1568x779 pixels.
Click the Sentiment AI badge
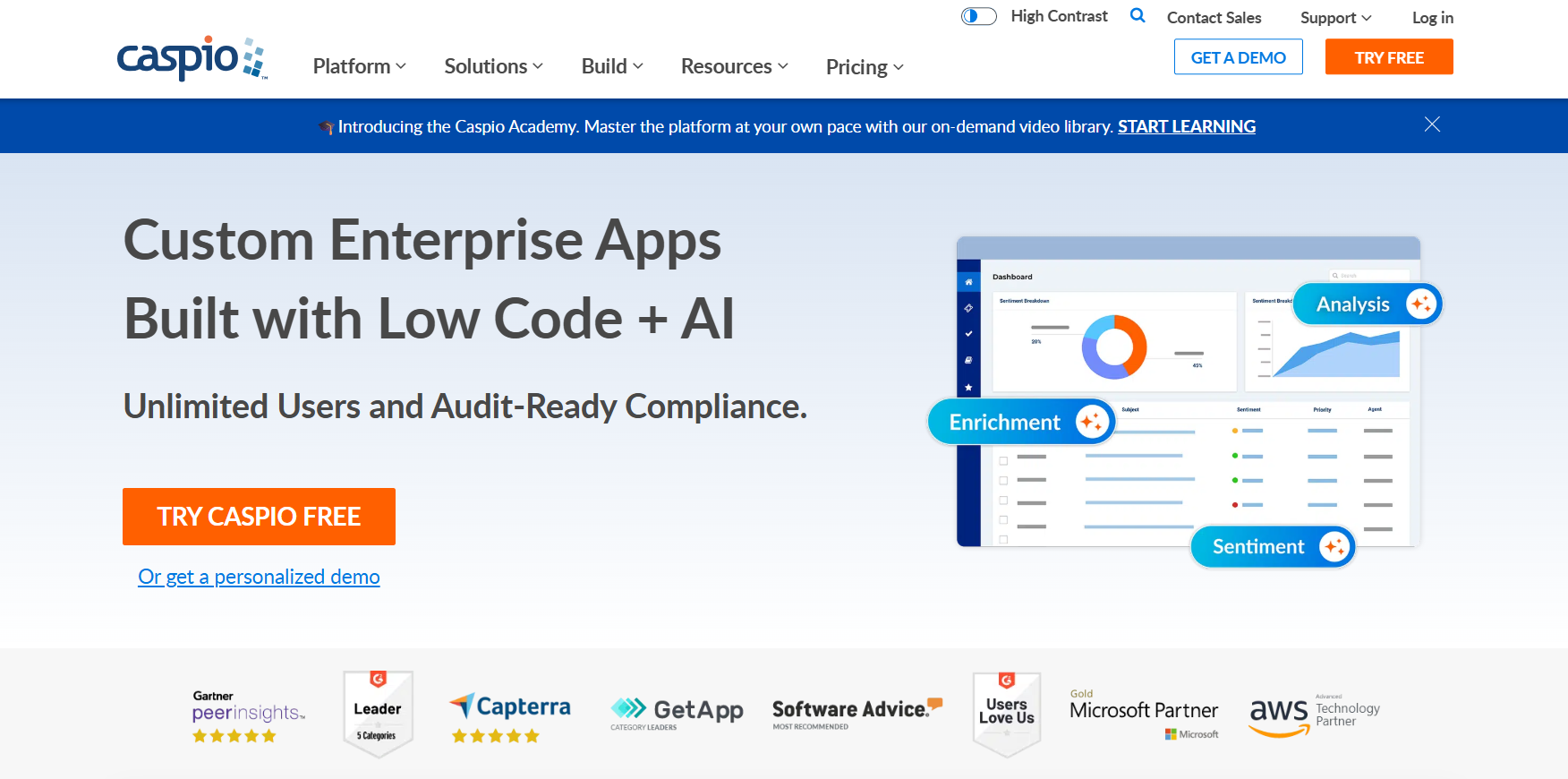pos(1273,546)
